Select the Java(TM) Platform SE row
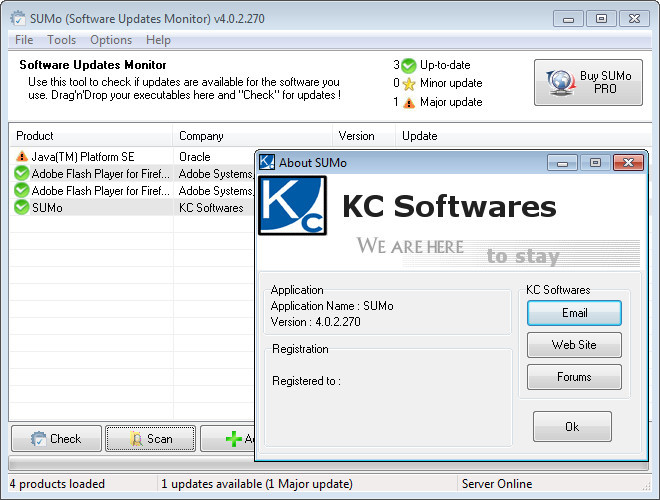This screenshot has height=500, width=660. click(132, 157)
